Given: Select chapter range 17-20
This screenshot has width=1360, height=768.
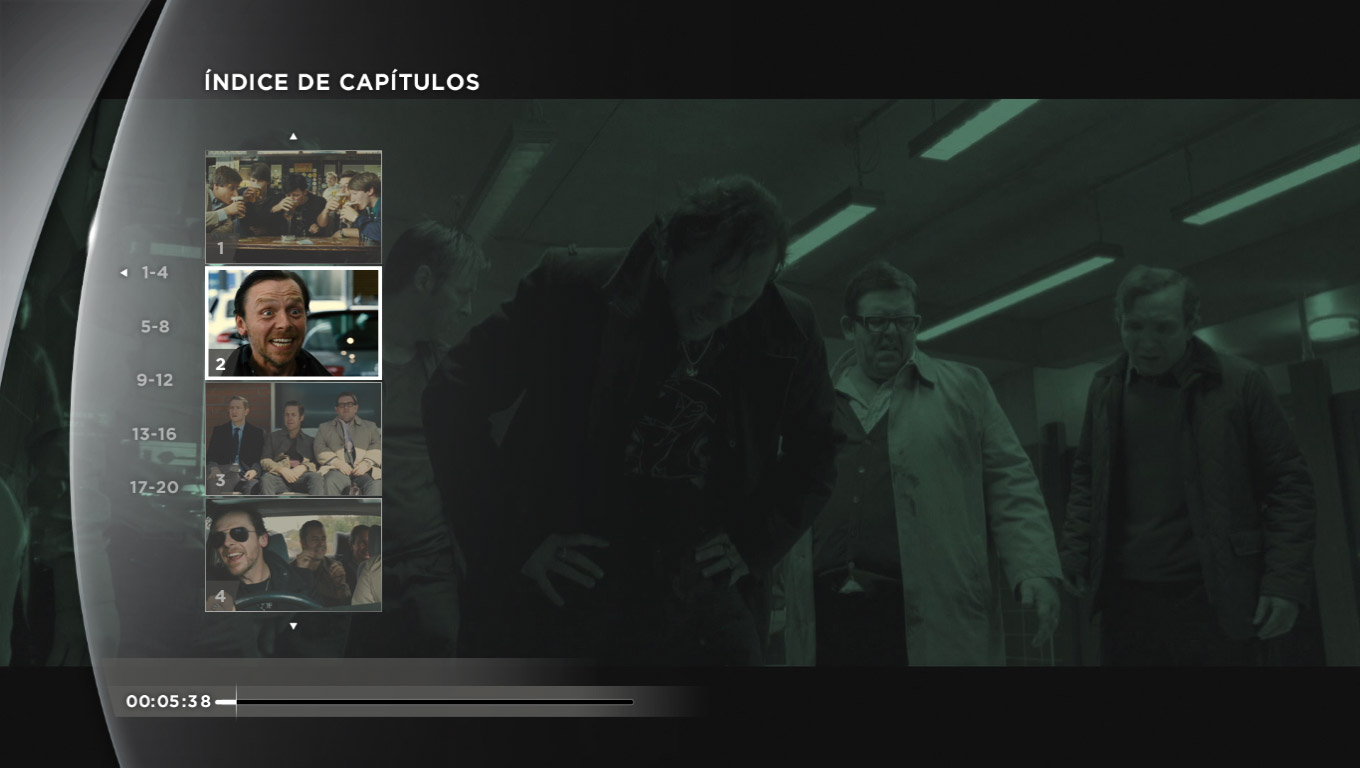Looking at the screenshot, I should point(154,488).
